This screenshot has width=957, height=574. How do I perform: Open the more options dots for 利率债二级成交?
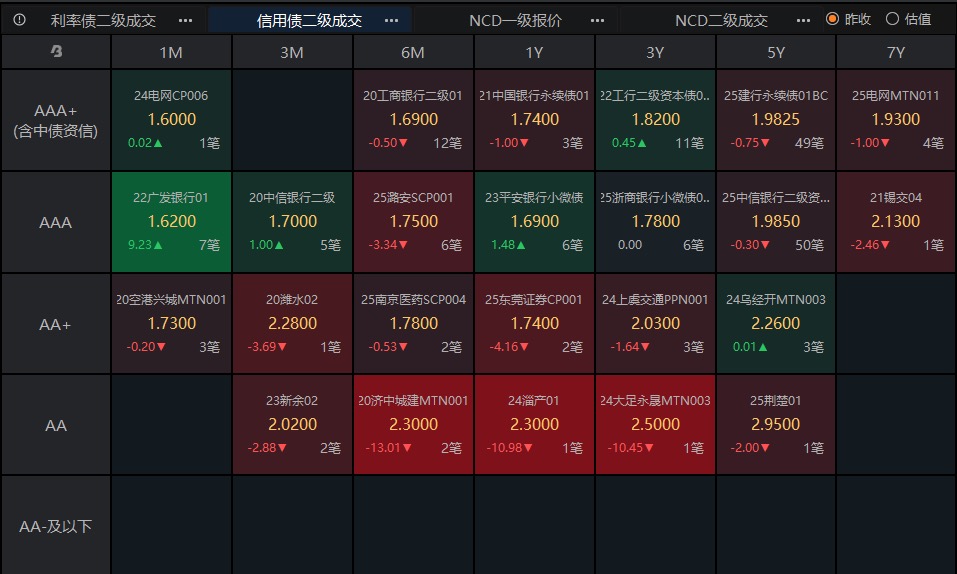186,21
